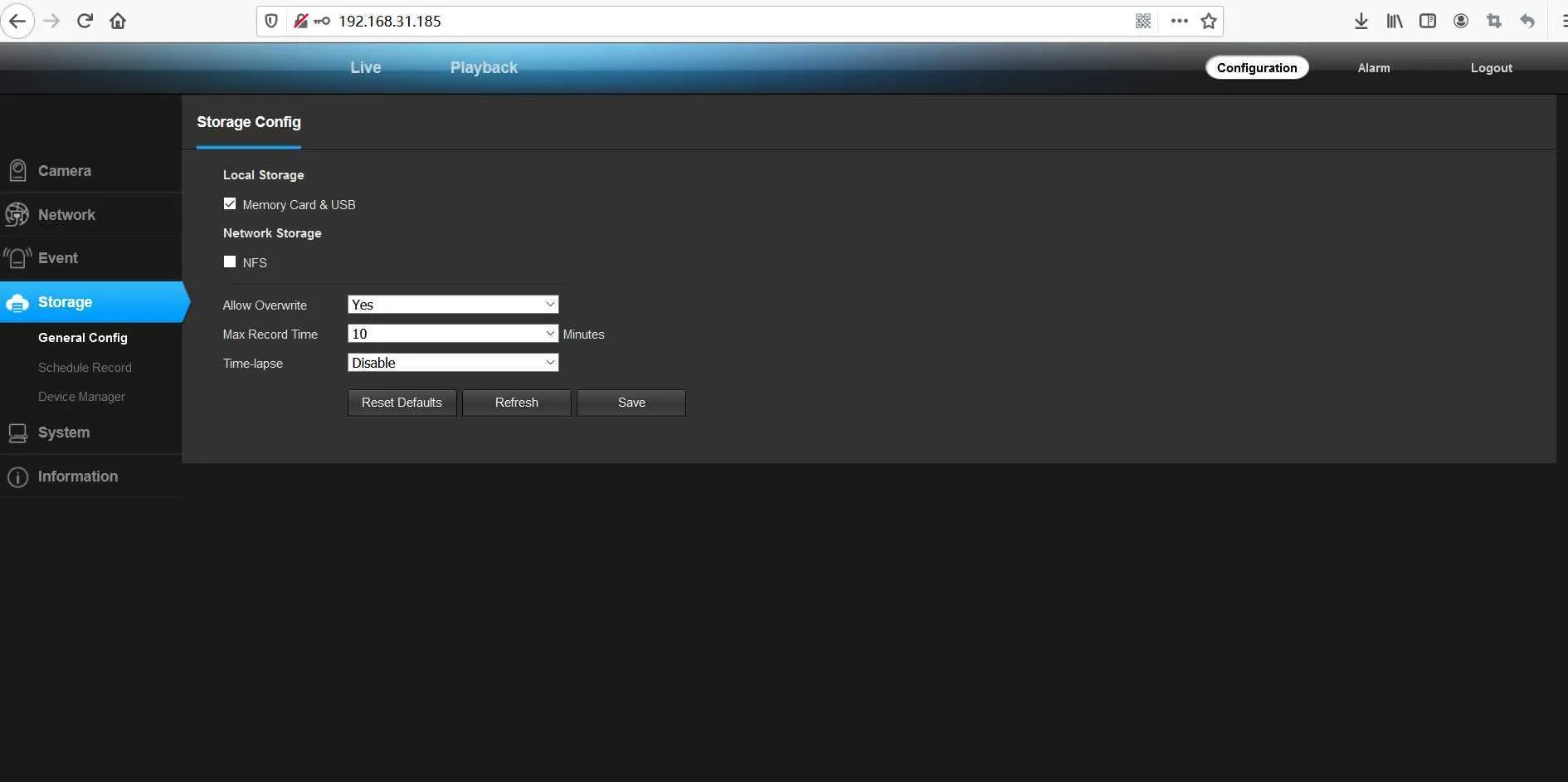
Task: Open the Information menu label
Action: point(78,477)
